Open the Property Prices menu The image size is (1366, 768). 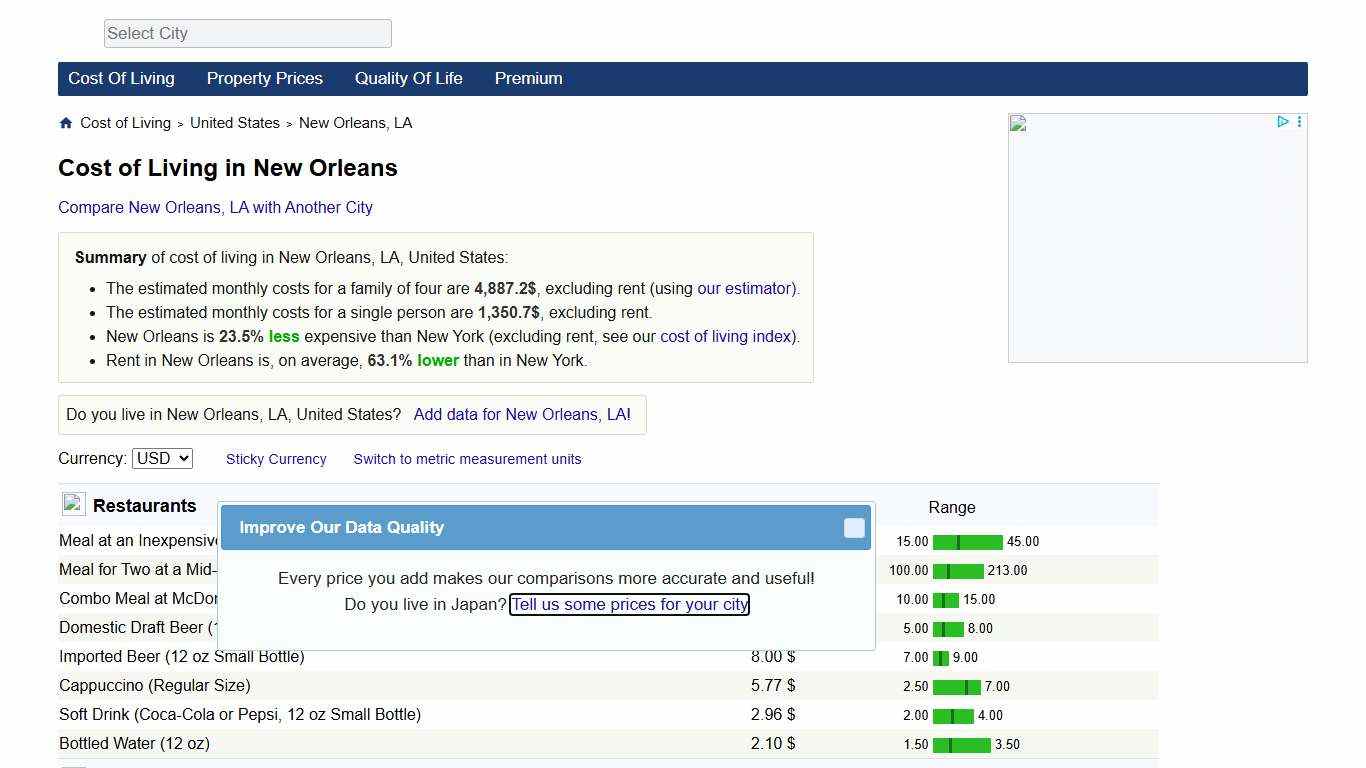pyautogui.click(x=264, y=78)
